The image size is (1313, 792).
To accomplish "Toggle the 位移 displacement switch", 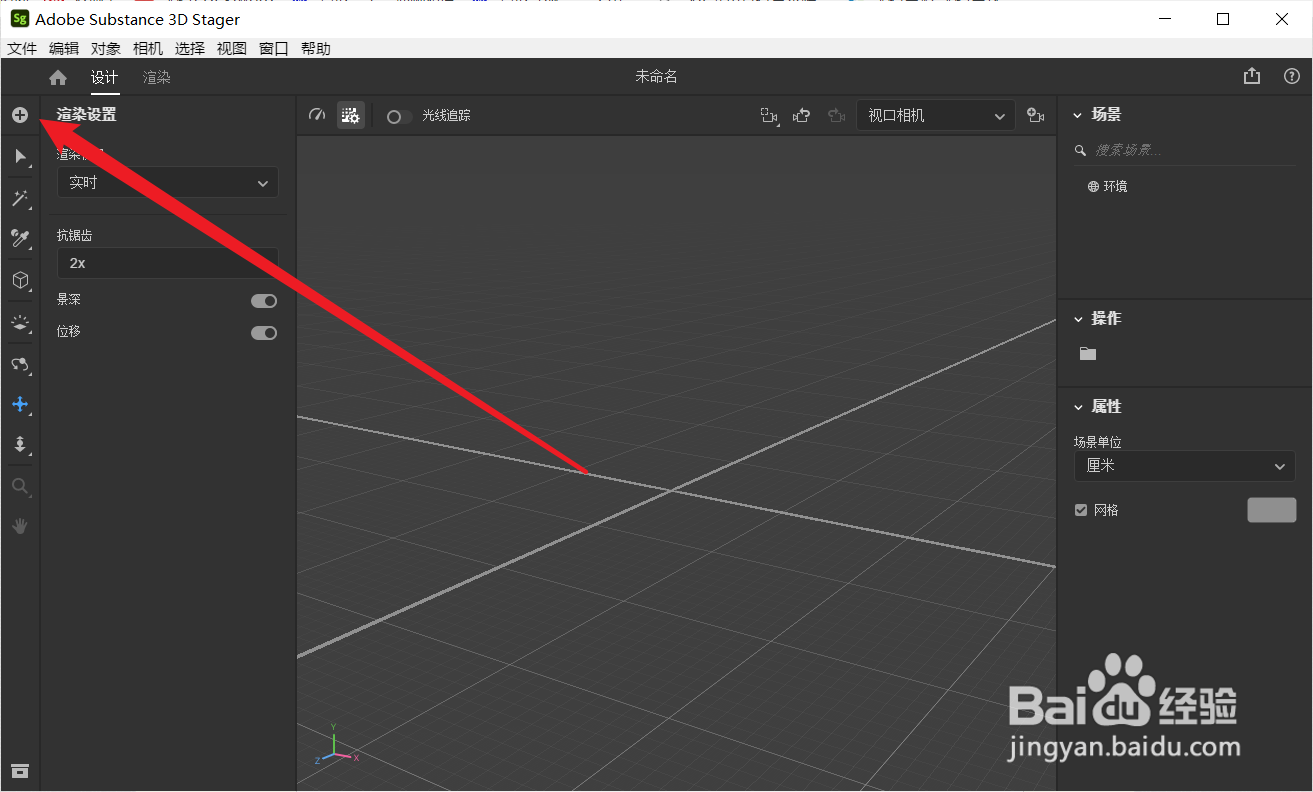I will 264,333.
